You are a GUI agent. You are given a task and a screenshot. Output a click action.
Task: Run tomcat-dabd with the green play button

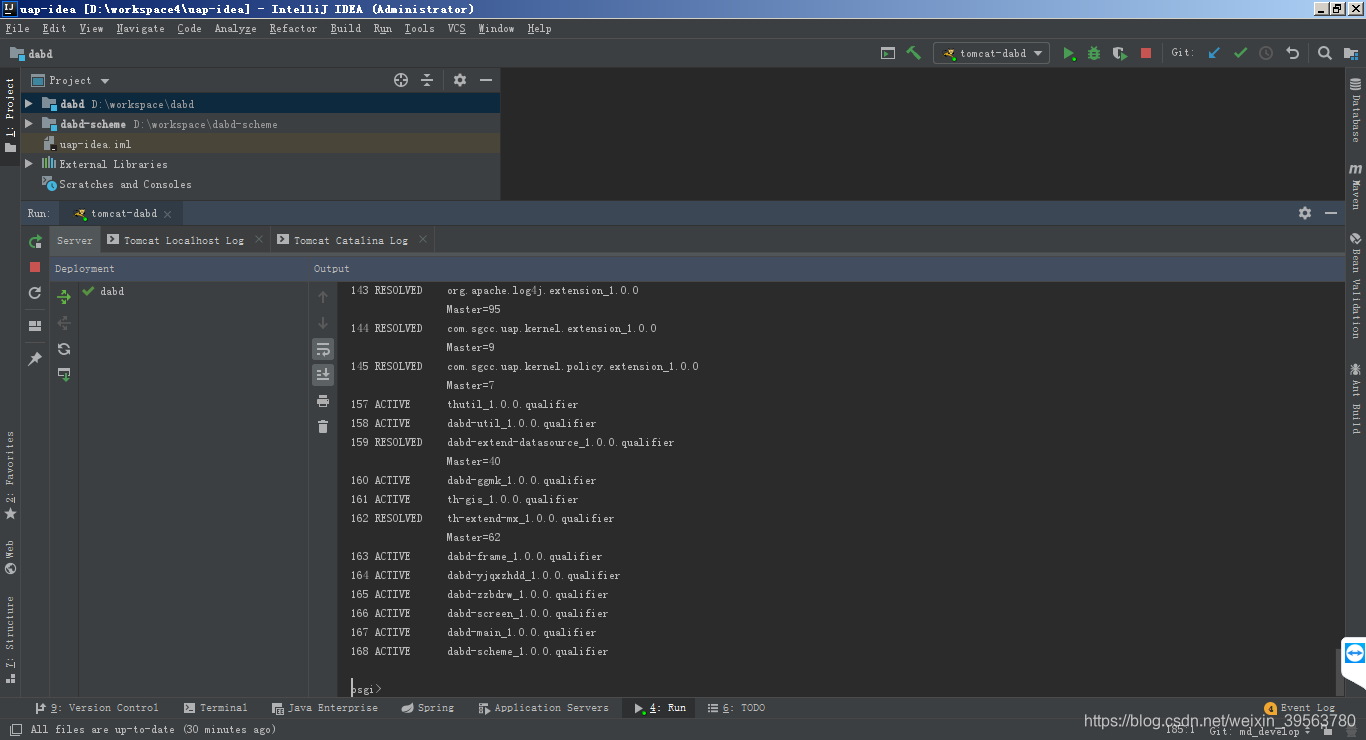pos(1069,53)
